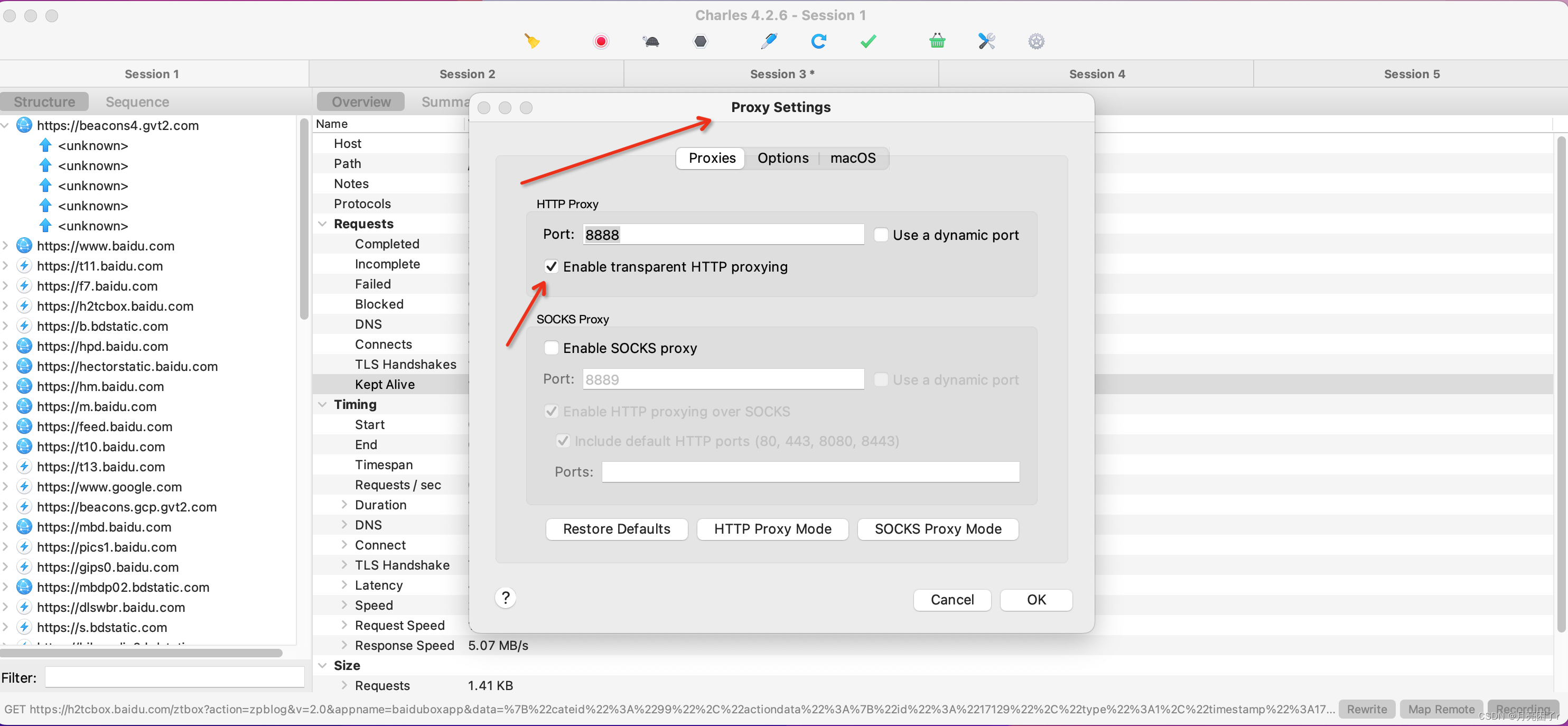Check Enable SOCKS proxy
Screen dimensions: 1568x726
pos(552,348)
